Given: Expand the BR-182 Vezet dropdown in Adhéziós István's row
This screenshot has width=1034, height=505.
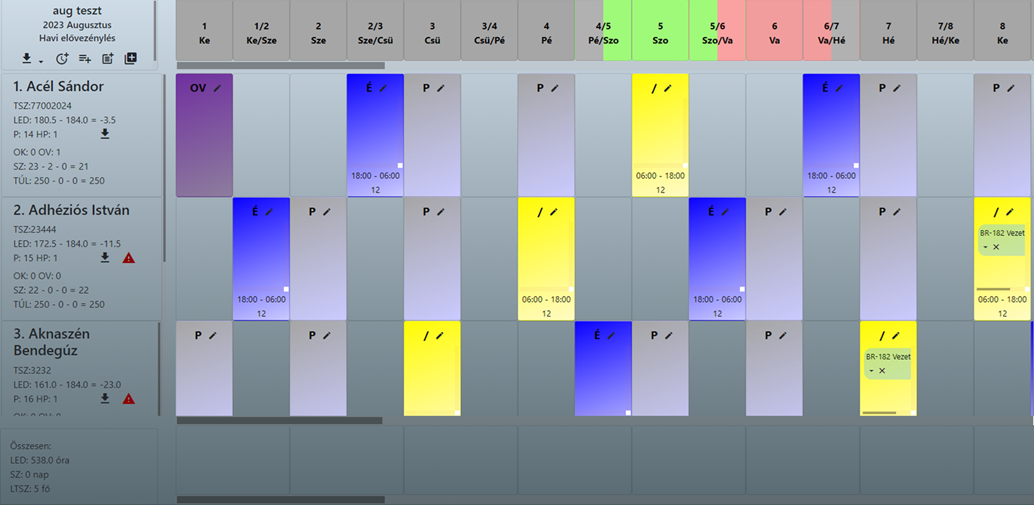Looking at the screenshot, I should pyautogui.click(x=986, y=245).
